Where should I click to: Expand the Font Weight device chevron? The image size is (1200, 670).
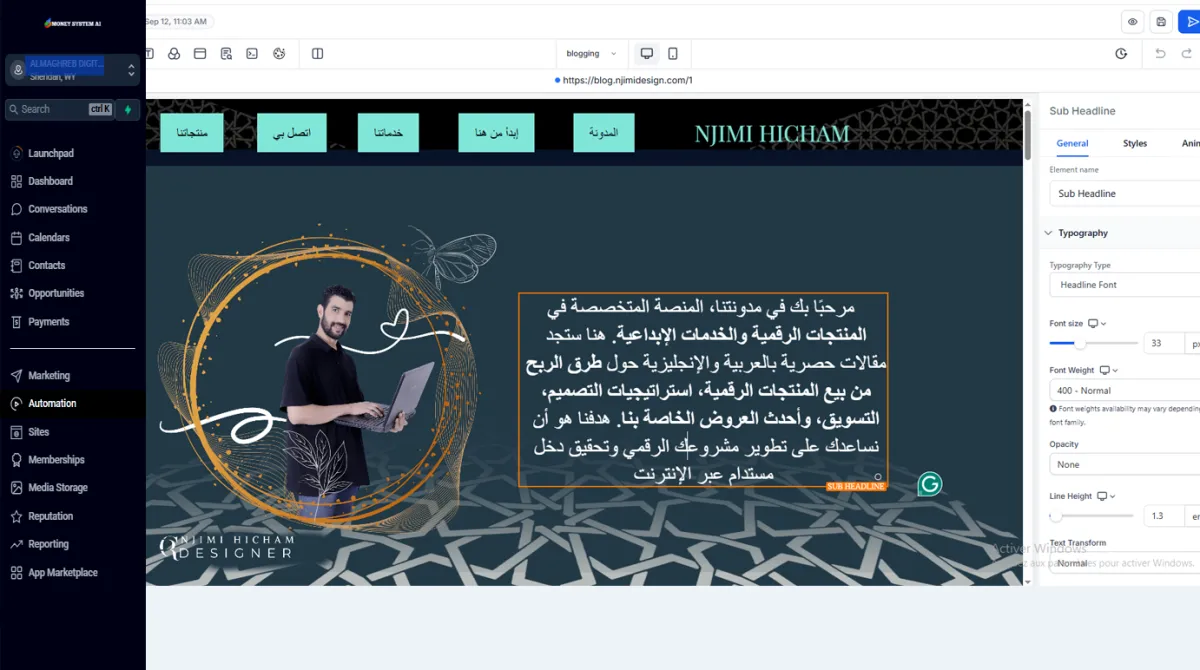click(x=1116, y=370)
